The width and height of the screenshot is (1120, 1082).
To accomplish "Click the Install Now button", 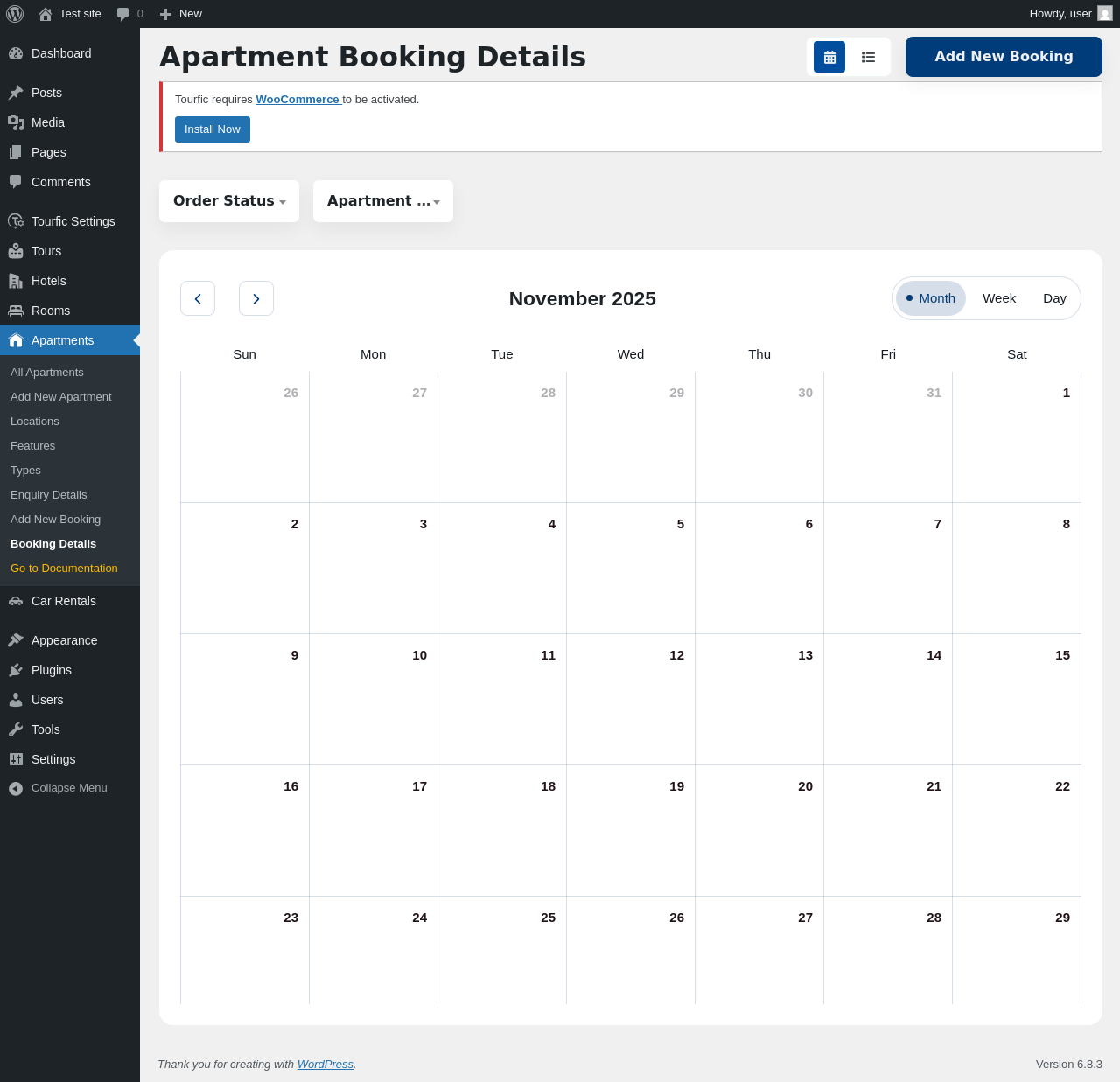I will tap(213, 129).
